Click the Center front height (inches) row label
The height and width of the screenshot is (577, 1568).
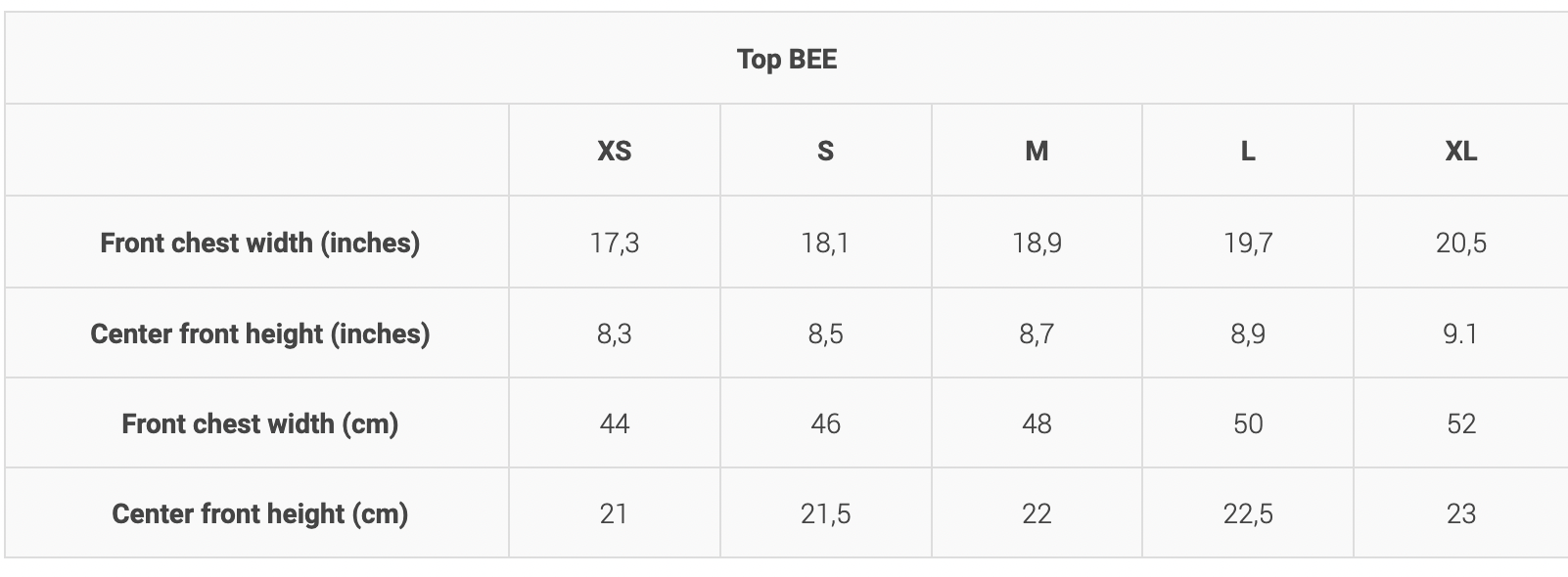click(x=260, y=333)
